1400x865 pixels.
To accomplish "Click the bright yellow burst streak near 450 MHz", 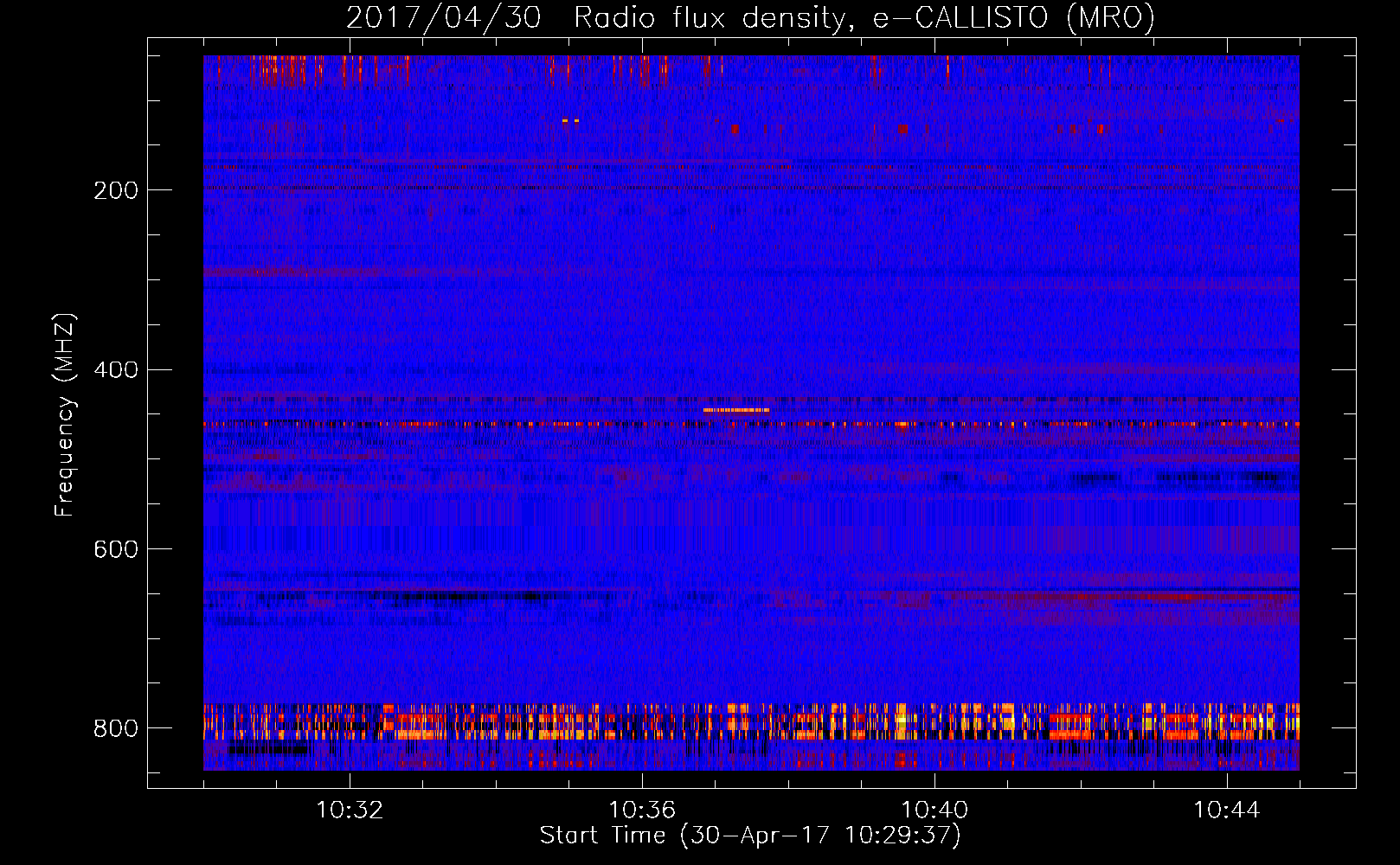I will (736, 410).
